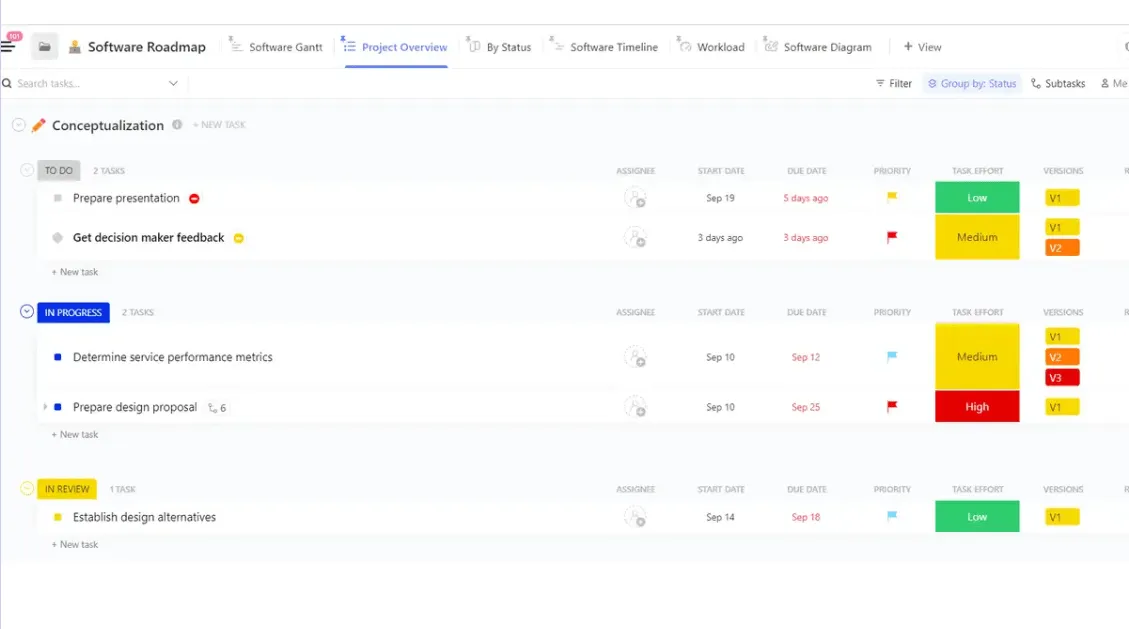Click the Sep 18 due date
1129x629 pixels.
pyautogui.click(x=806, y=517)
